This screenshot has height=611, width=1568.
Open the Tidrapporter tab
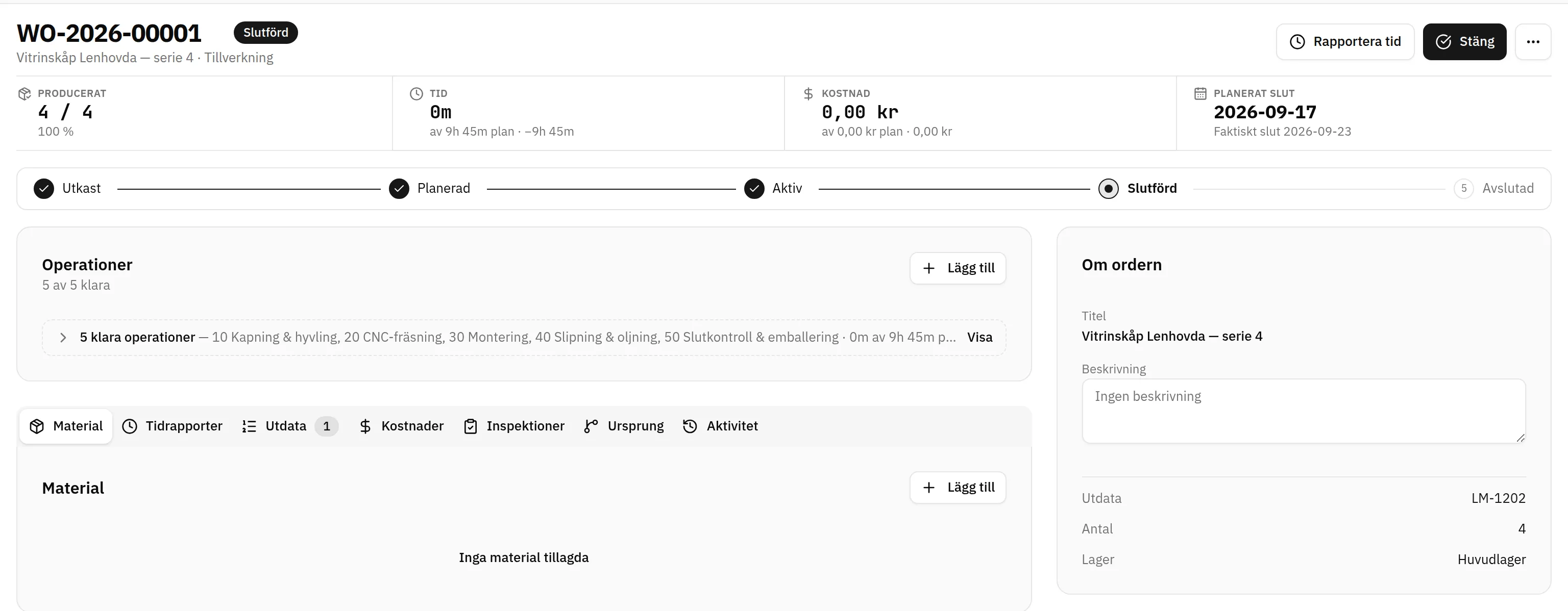172,426
